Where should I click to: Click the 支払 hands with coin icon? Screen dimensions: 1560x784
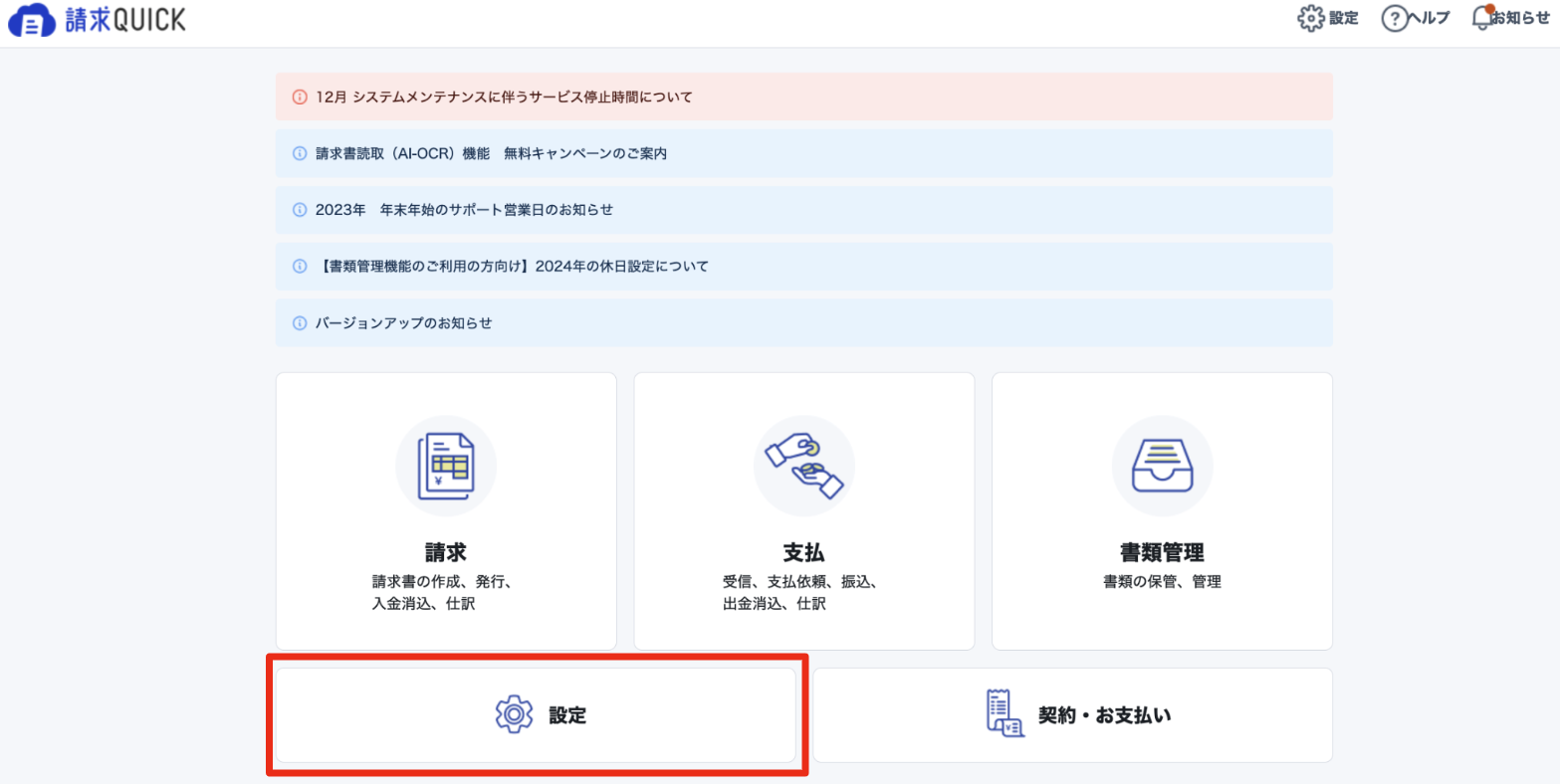(x=804, y=466)
